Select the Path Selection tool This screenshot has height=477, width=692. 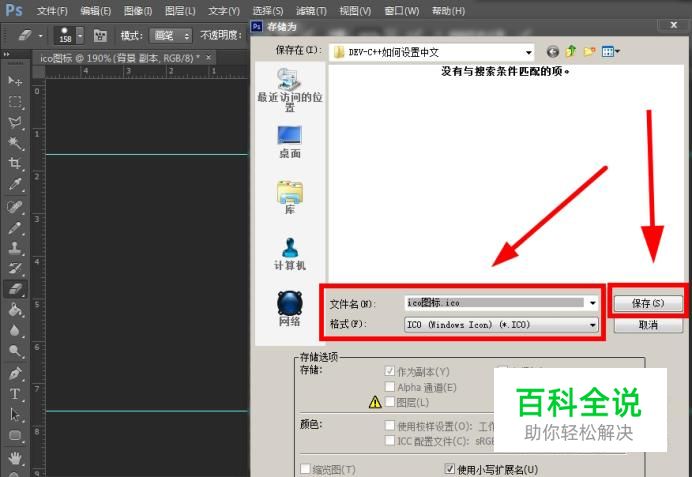point(15,415)
